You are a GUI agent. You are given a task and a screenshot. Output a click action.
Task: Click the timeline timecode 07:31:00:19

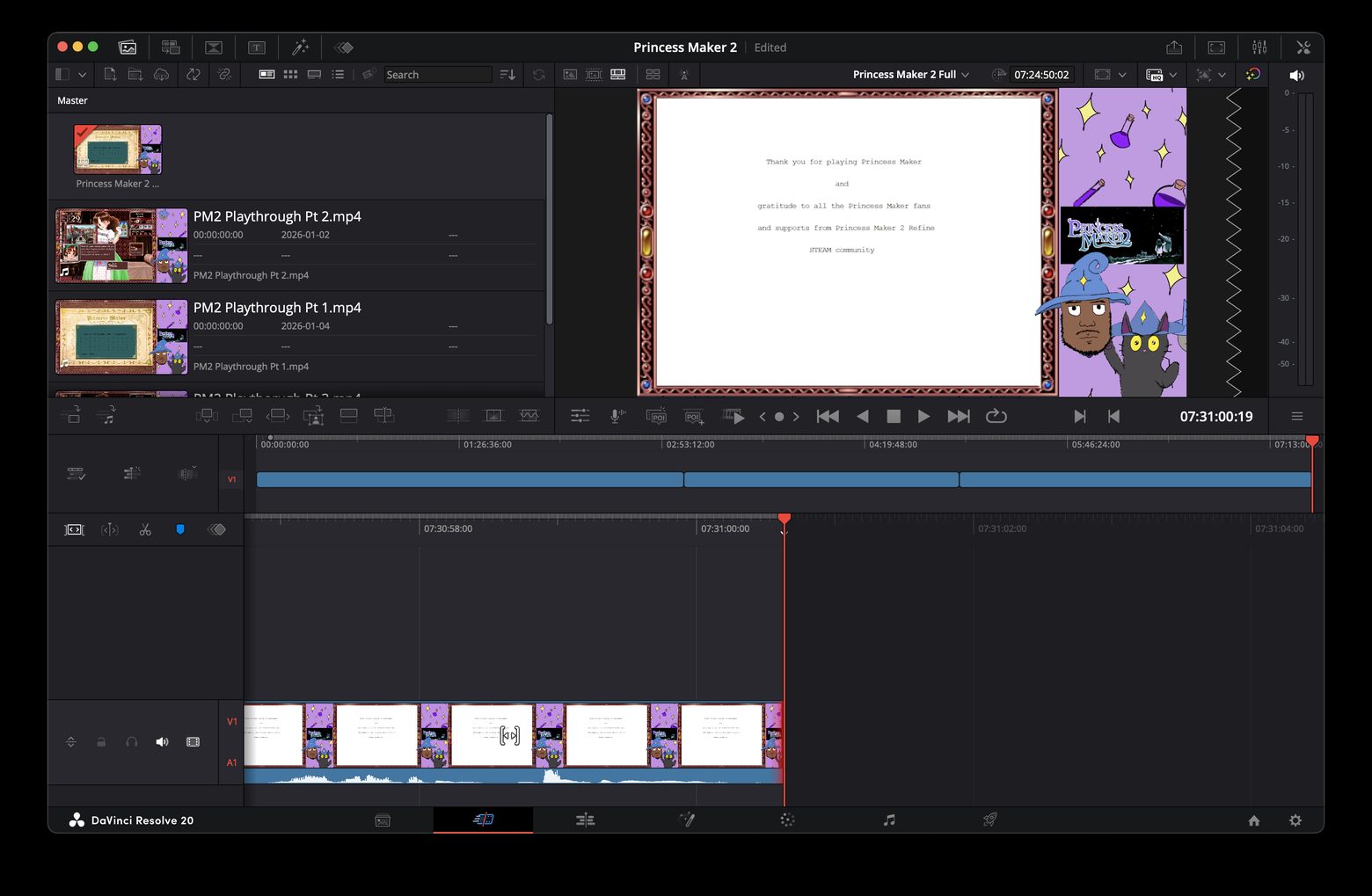1216,417
